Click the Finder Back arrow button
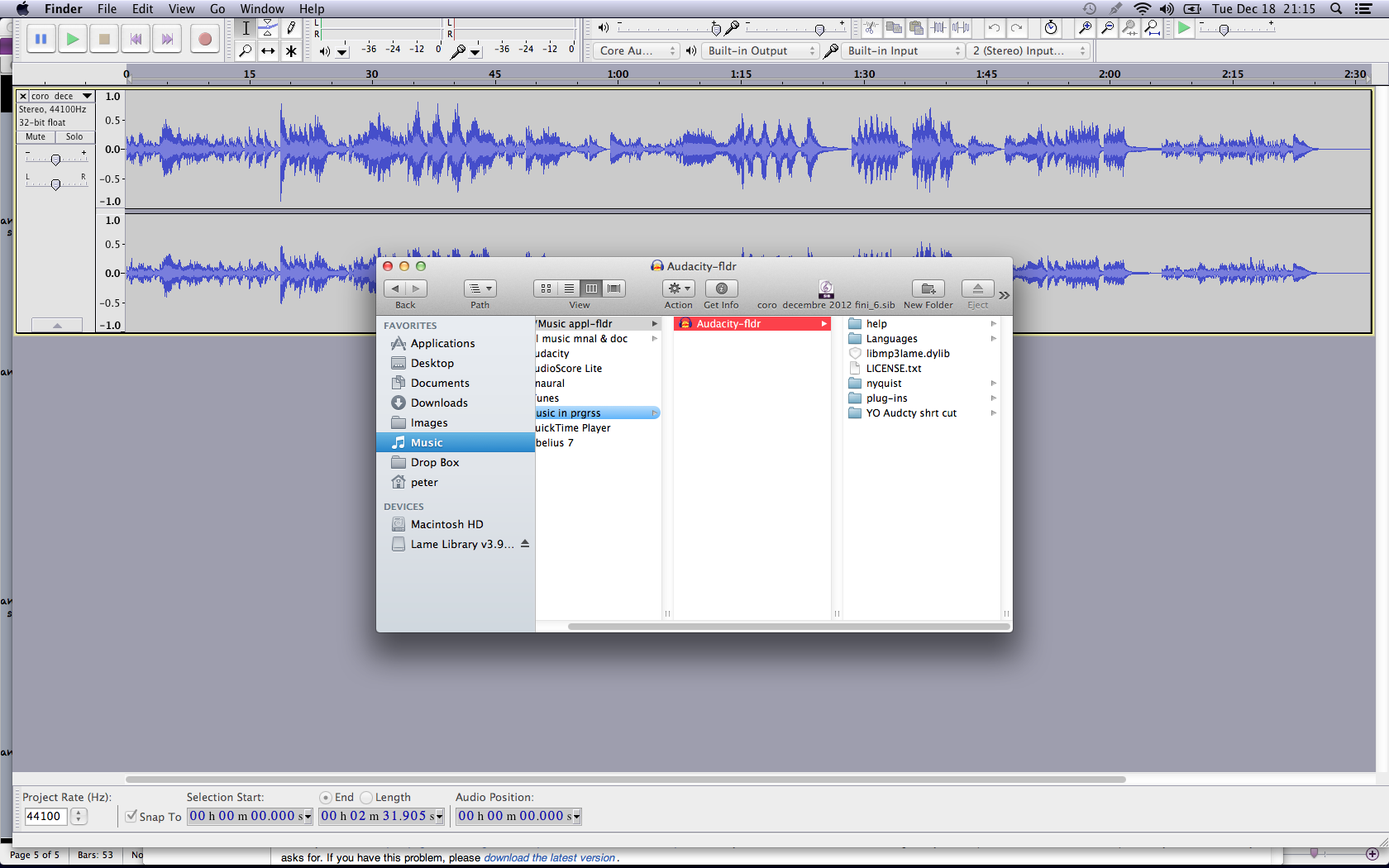This screenshot has width=1389, height=868. coord(395,289)
